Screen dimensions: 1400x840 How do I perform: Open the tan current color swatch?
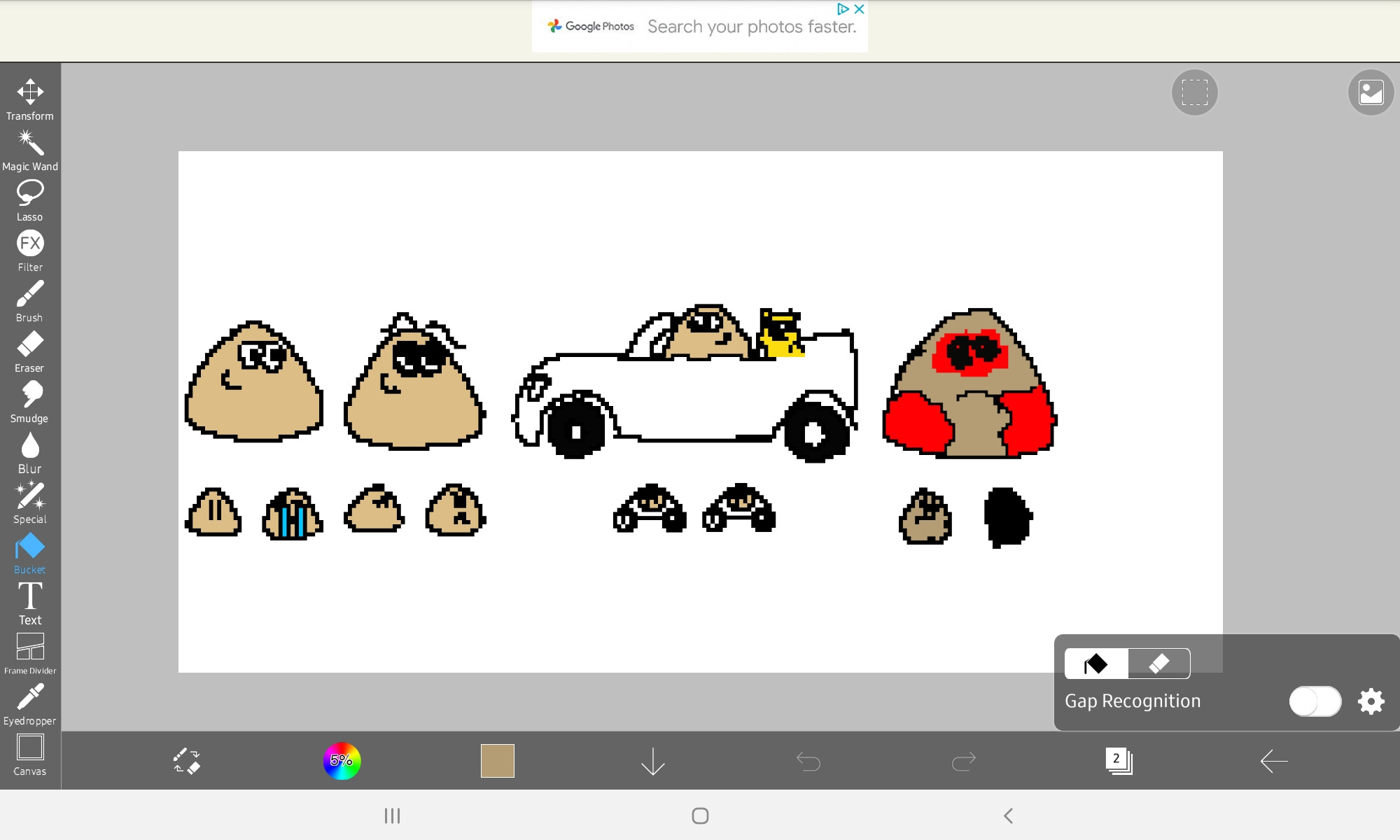tap(498, 761)
